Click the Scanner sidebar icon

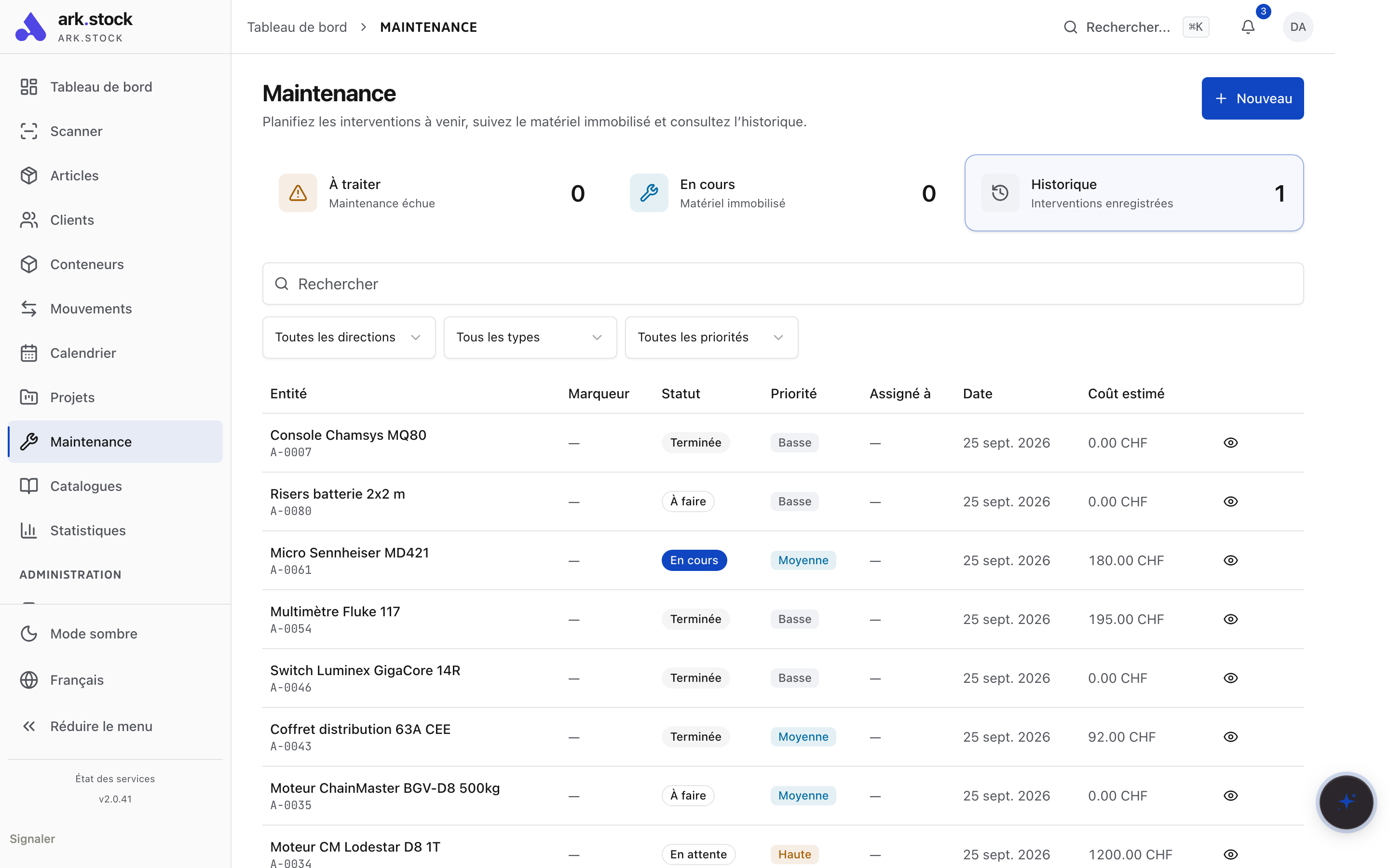[x=29, y=131]
